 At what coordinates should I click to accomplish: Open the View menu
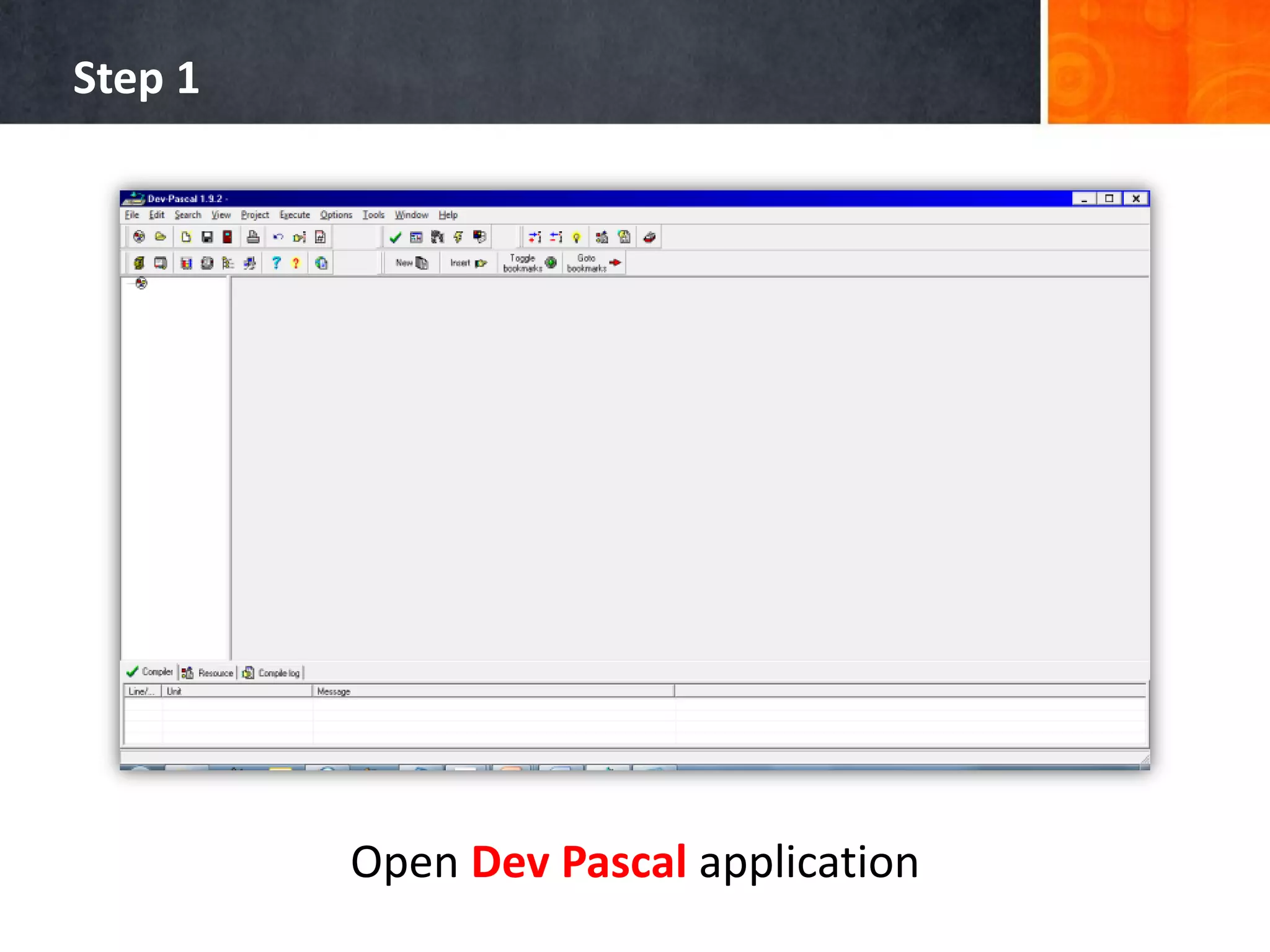221,215
